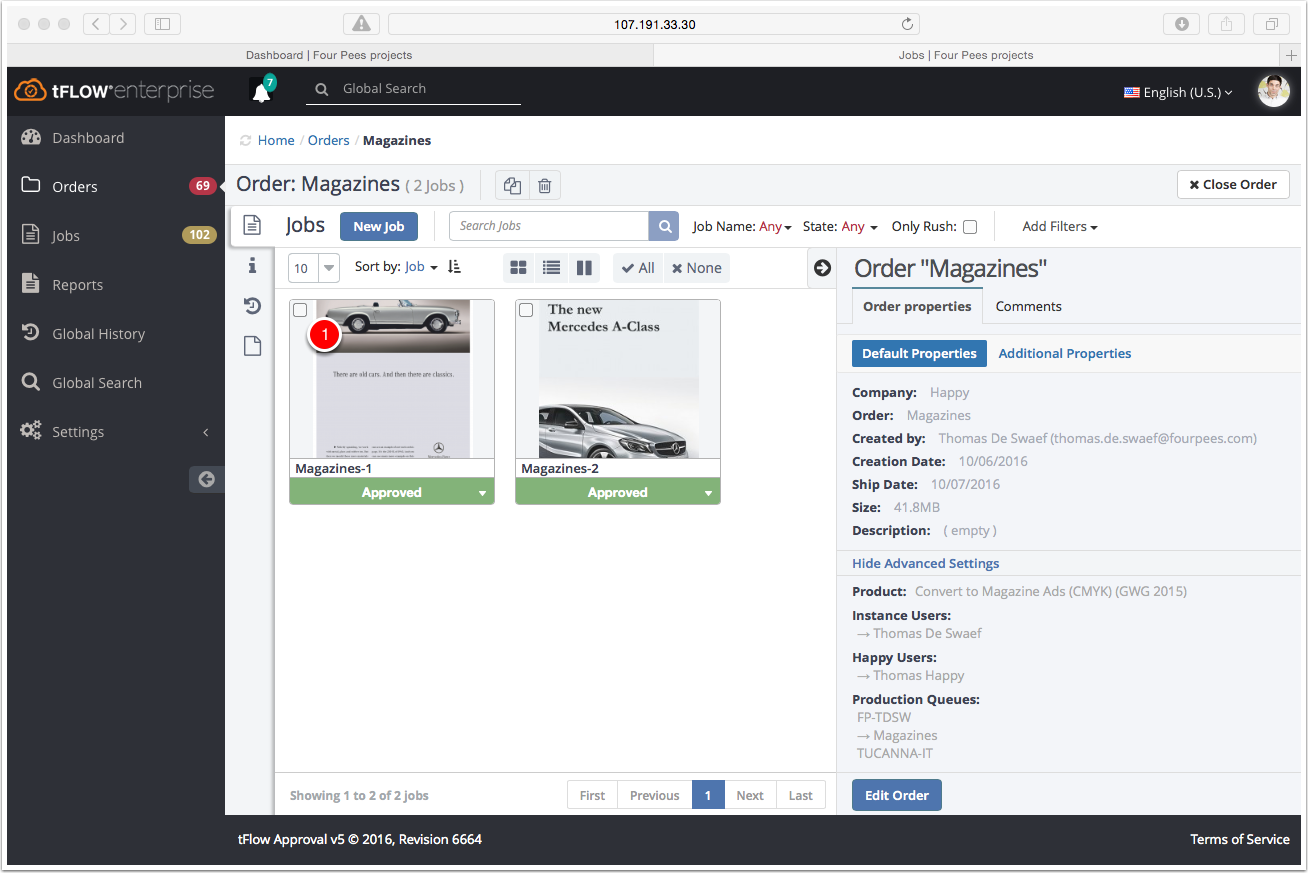Screen dimensions: 1308x873
Task: Open Magazines-1 Approved status dropdown arrow
Action: click(x=482, y=493)
